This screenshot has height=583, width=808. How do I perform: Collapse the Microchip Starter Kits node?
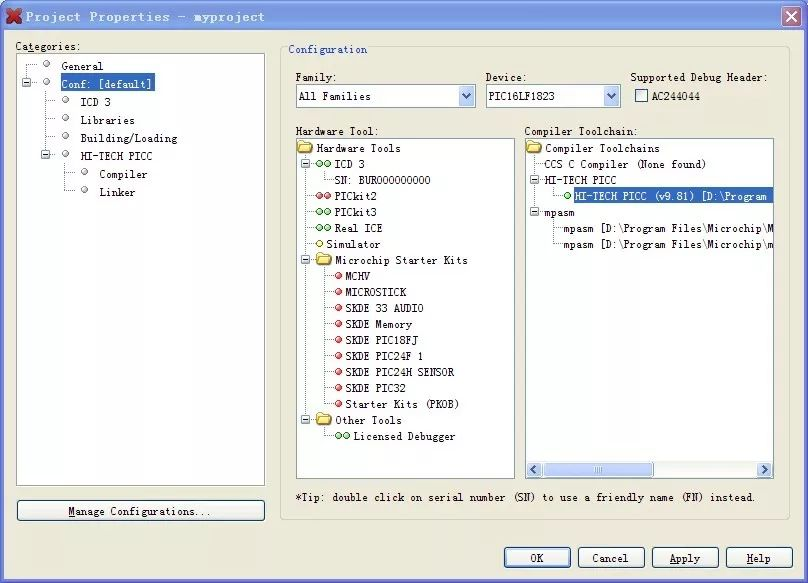[306, 260]
